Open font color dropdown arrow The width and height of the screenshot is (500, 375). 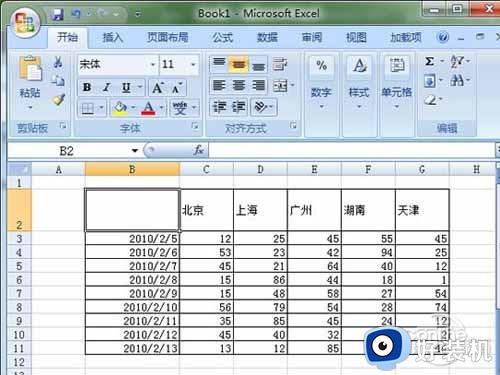[161, 108]
